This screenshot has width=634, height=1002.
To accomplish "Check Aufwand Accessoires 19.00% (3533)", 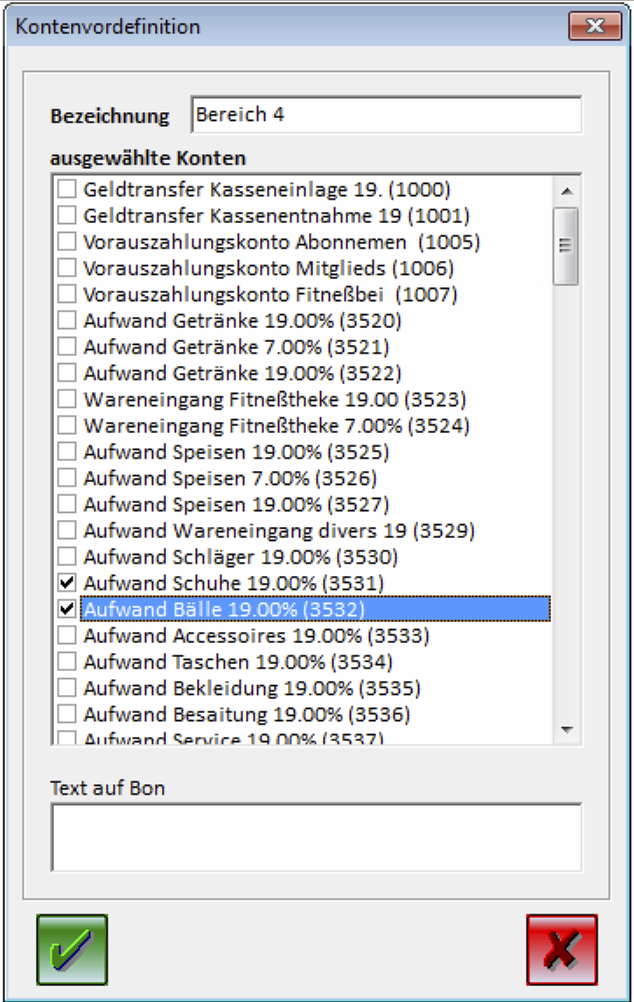I will [67, 635].
